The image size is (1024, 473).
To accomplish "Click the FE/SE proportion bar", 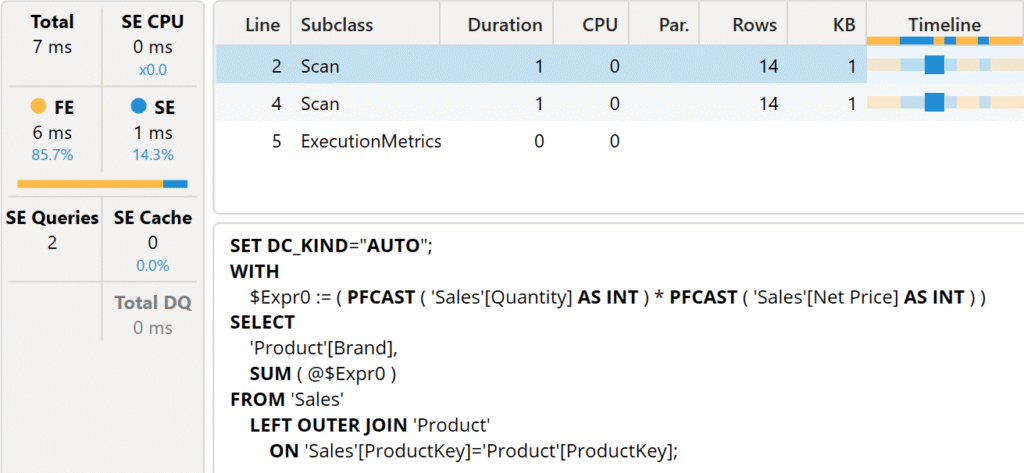I will [x=103, y=184].
